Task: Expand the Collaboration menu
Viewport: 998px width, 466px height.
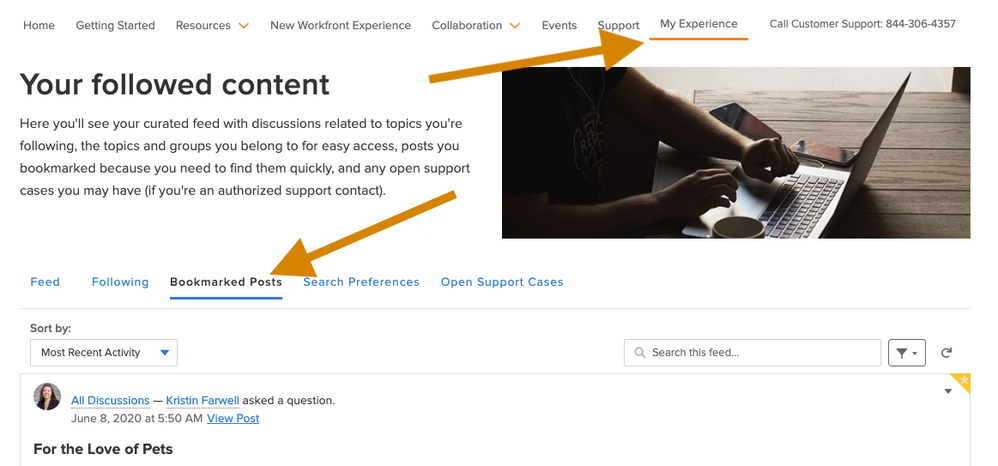Action: [x=475, y=25]
